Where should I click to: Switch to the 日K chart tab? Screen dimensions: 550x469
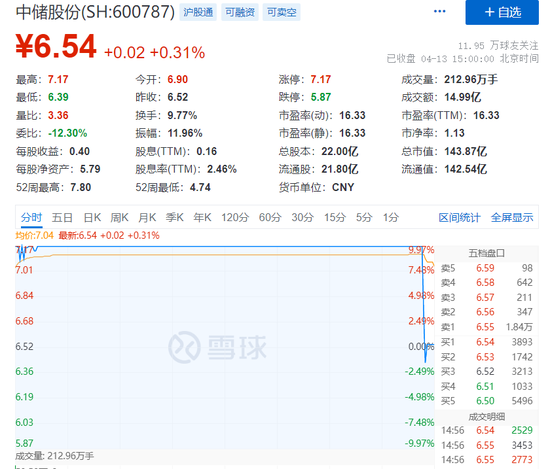coord(92,217)
